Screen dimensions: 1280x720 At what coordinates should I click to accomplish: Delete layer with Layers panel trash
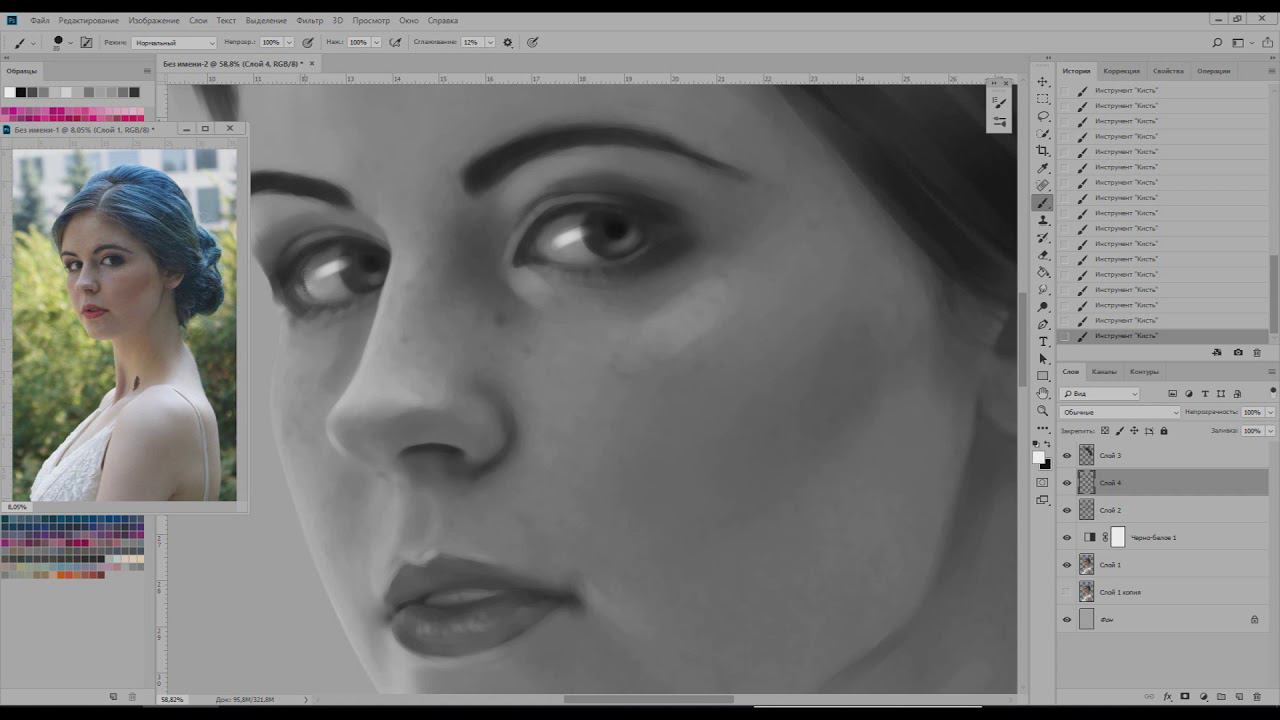1257,697
